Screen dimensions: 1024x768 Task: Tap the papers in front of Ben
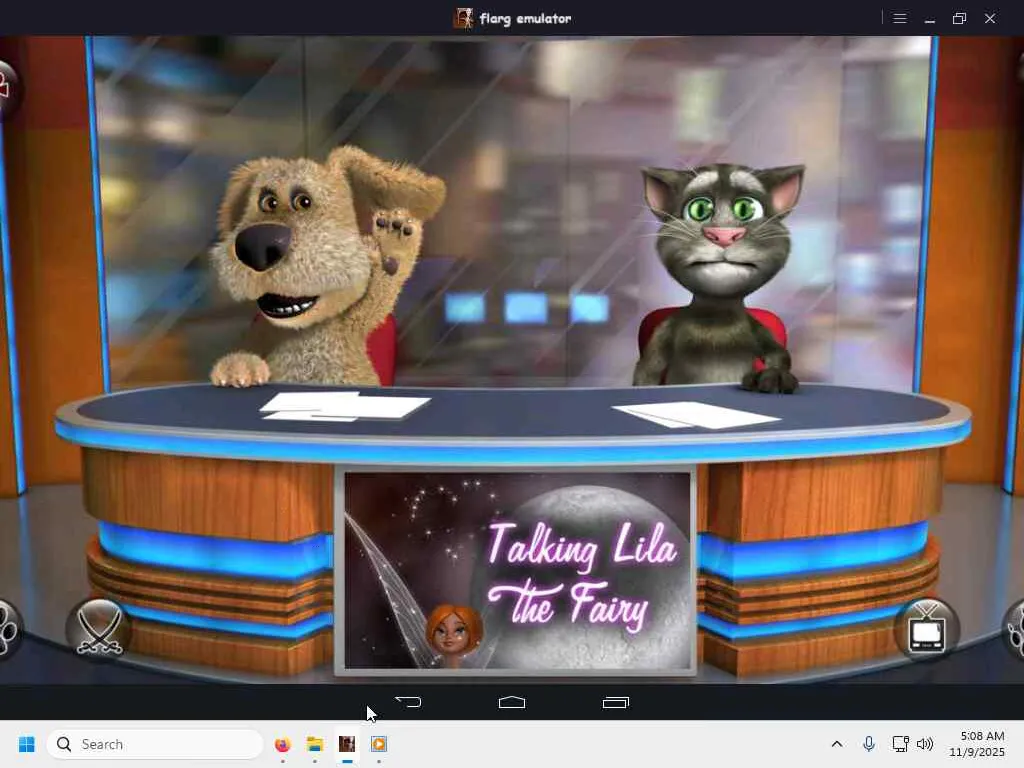(x=344, y=406)
